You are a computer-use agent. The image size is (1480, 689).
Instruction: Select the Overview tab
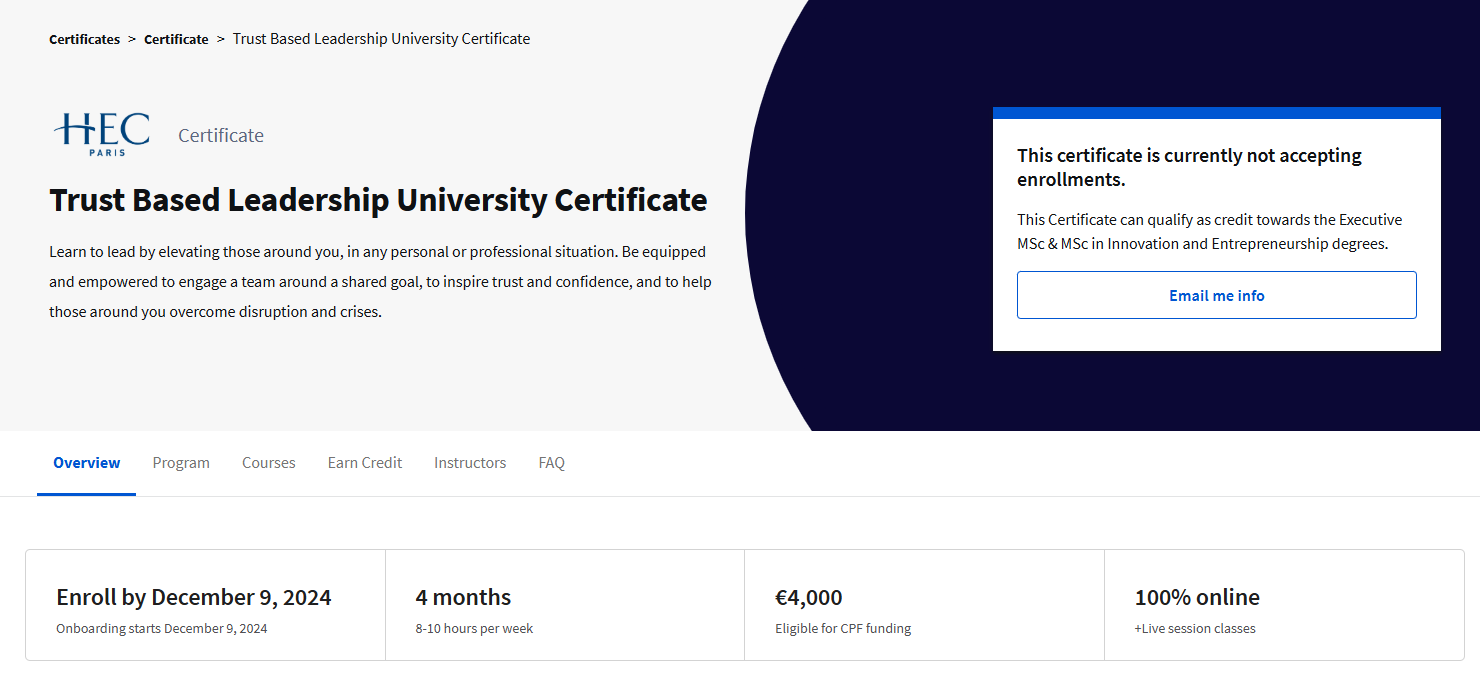87,463
